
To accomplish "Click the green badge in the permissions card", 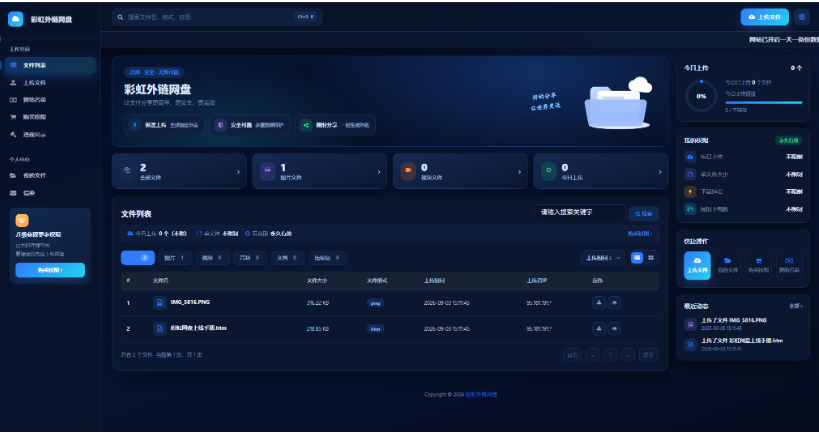I will point(788,140).
